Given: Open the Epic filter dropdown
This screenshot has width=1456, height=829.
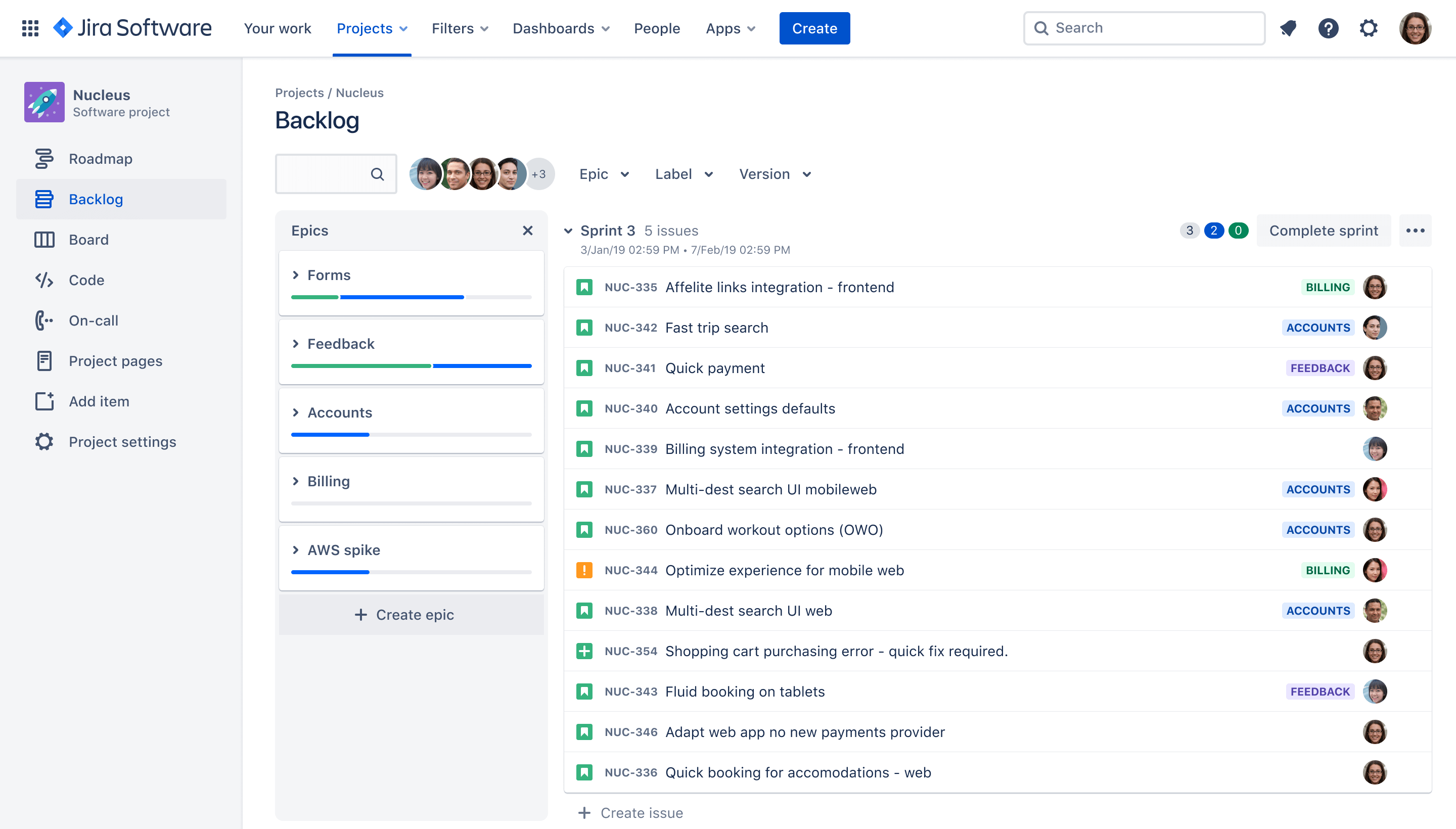Looking at the screenshot, I should point(603,174).
